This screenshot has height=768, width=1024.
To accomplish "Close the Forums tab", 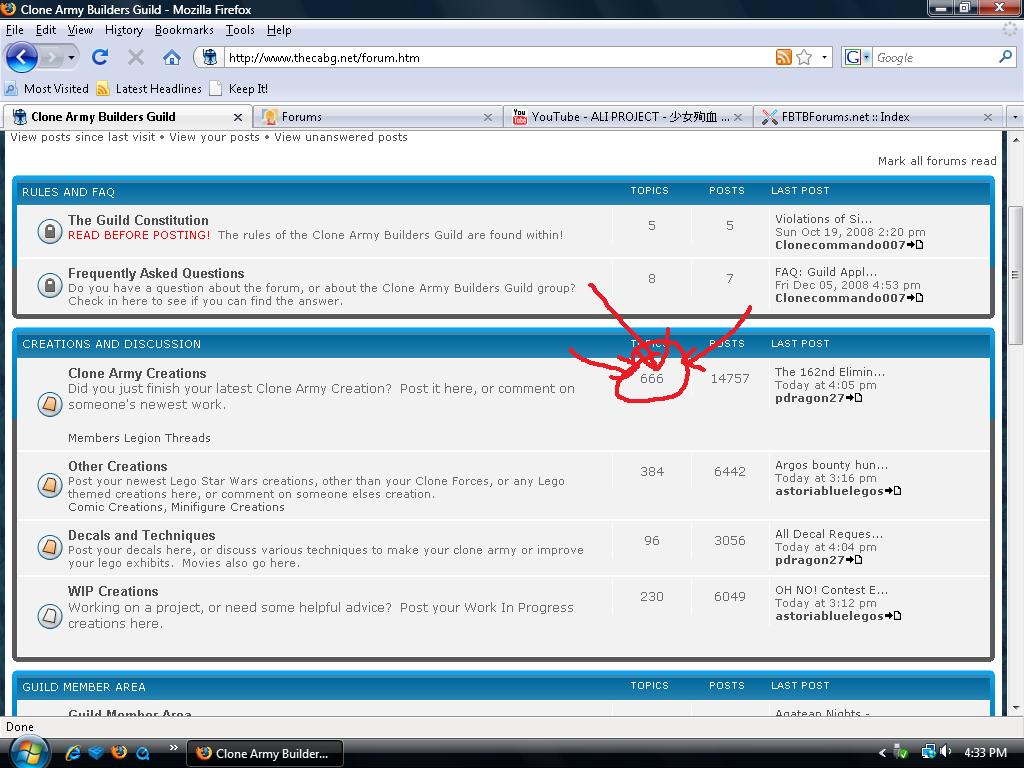I will pos(487,118).
